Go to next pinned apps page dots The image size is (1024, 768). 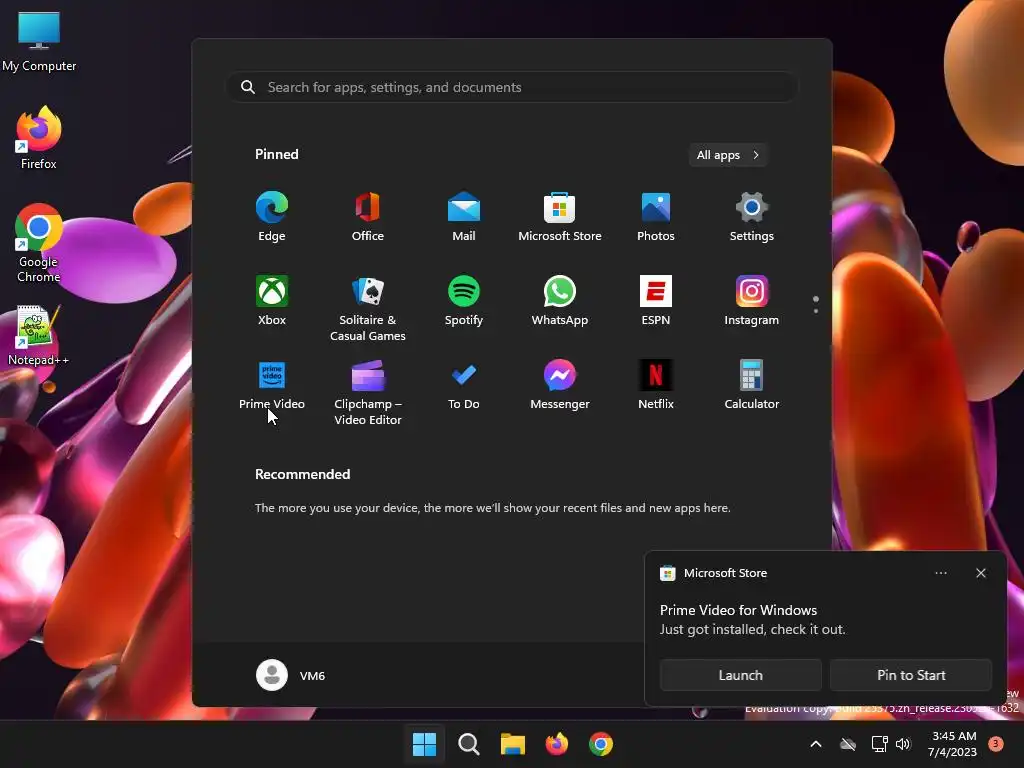[816, 304]
